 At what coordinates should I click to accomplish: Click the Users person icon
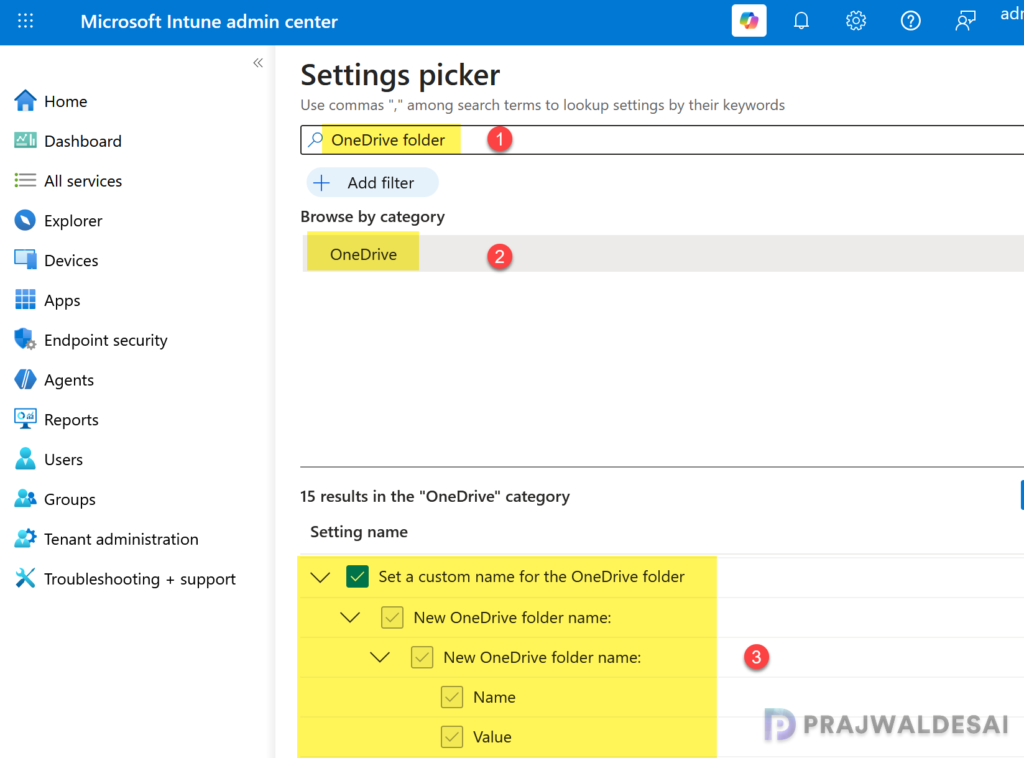click(25, 459)
